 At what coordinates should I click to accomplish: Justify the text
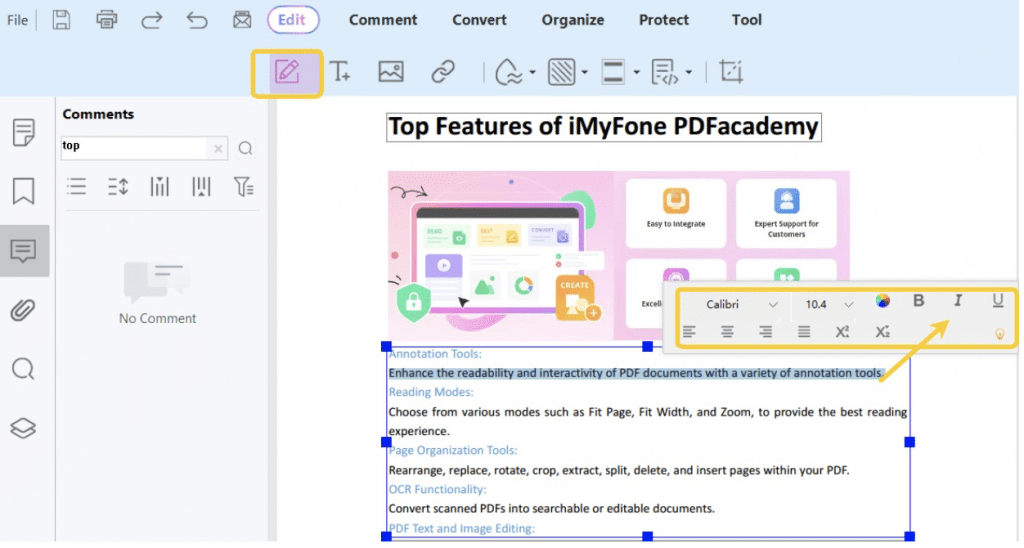(x=804, y=332)
